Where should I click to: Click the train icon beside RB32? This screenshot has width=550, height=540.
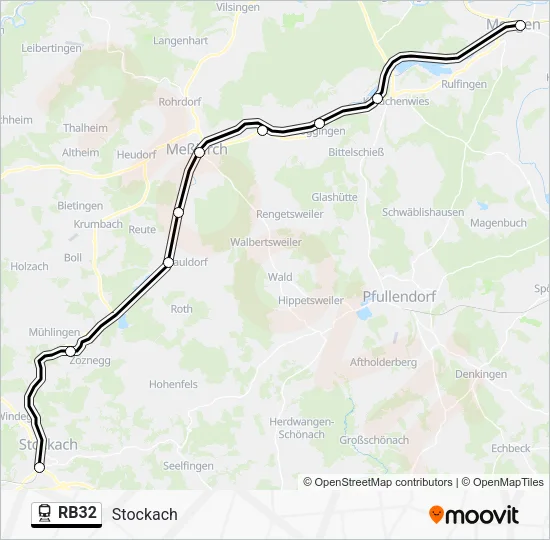click(x=45, y=513)
